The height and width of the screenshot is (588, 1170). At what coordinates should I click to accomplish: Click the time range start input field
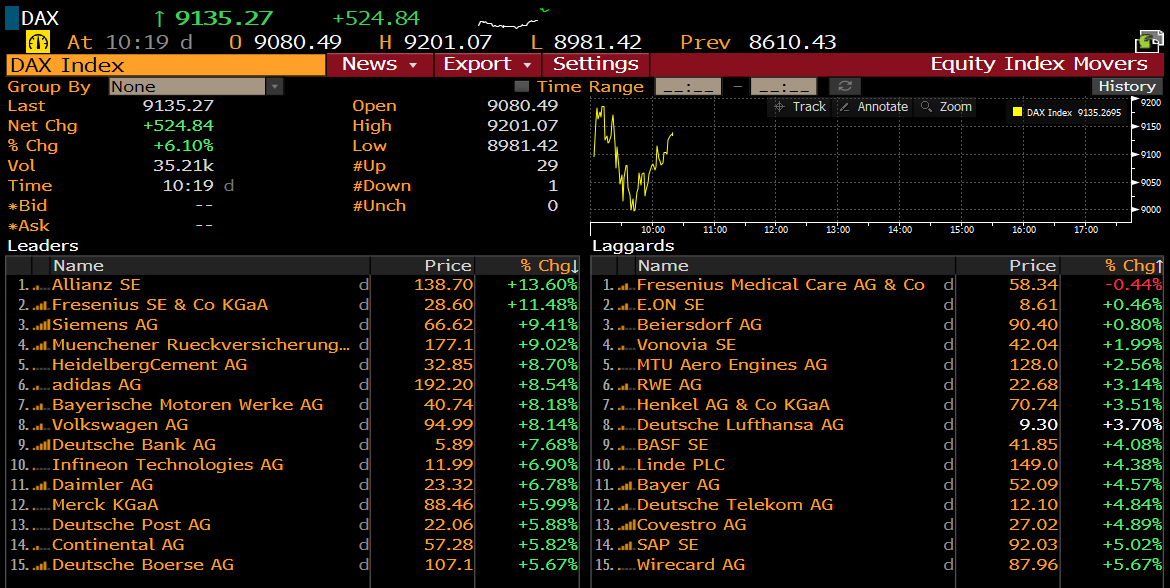[687, 87]
